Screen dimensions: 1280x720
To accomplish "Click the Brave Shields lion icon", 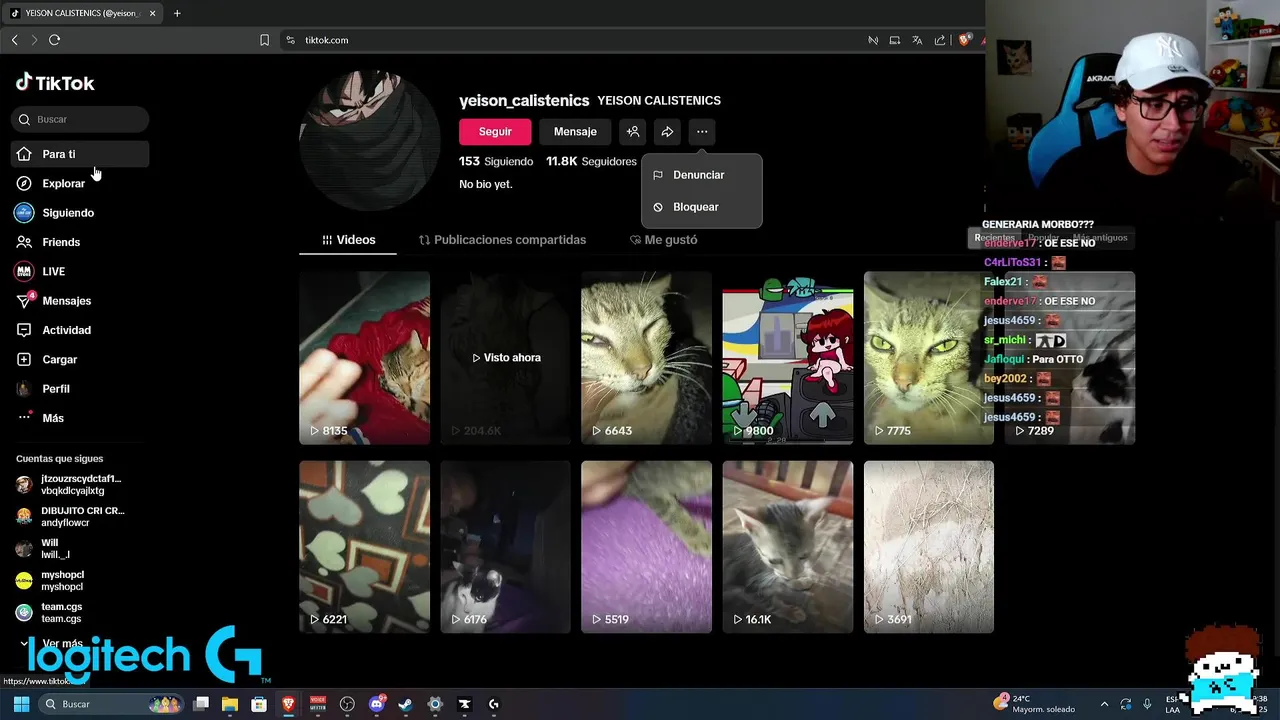I will [964, 40].
